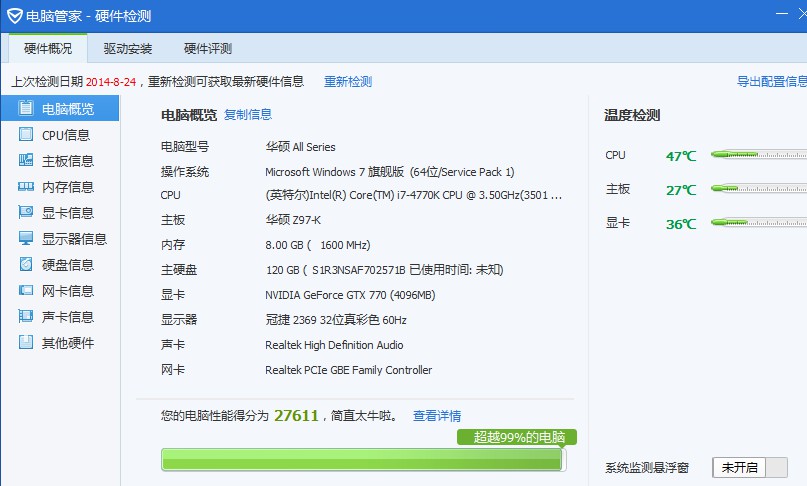Select the 主板信息 label in sidebar
The image size is (807, 486).
click(68, 161)
